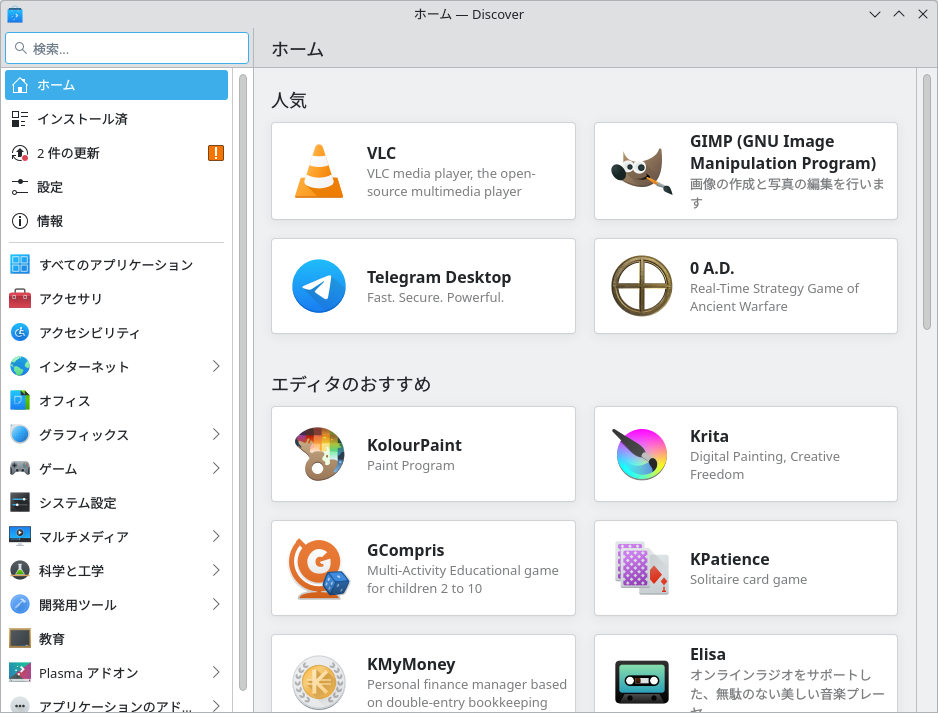The width and height of the screenshot is (938, 713).
Task: Click the マルチメディア monitor icon
Action: [20, 536]
